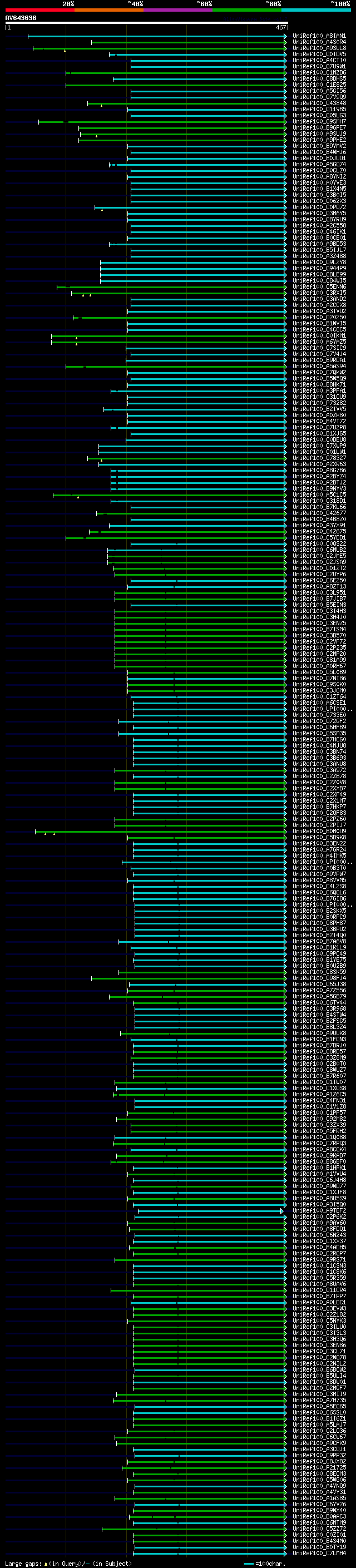The height and width of the screenshot is (1568, 356).
Task: Click hit label UniRef100_Q733E0
Action: [319, 715]
